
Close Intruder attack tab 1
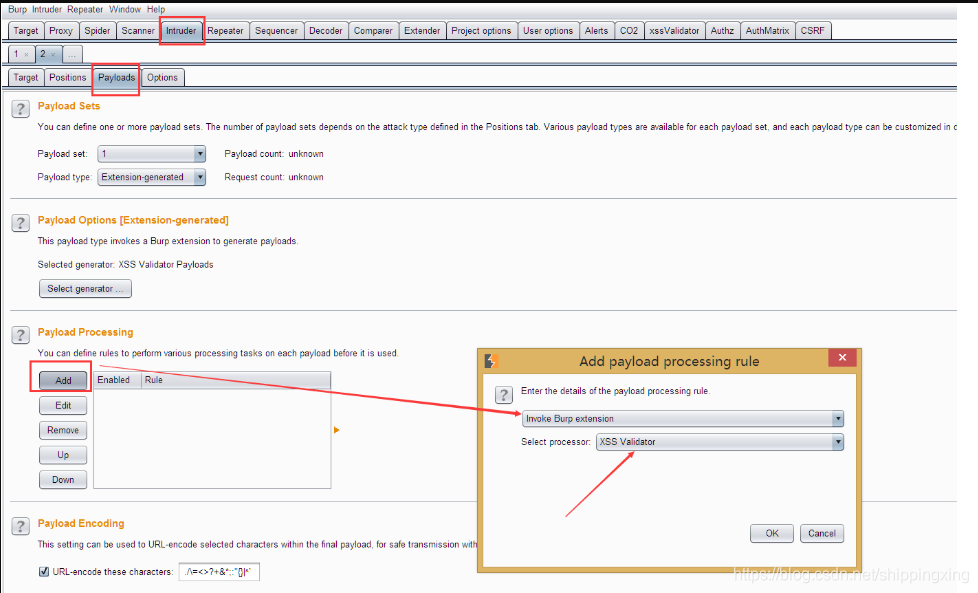click(26, 55)
